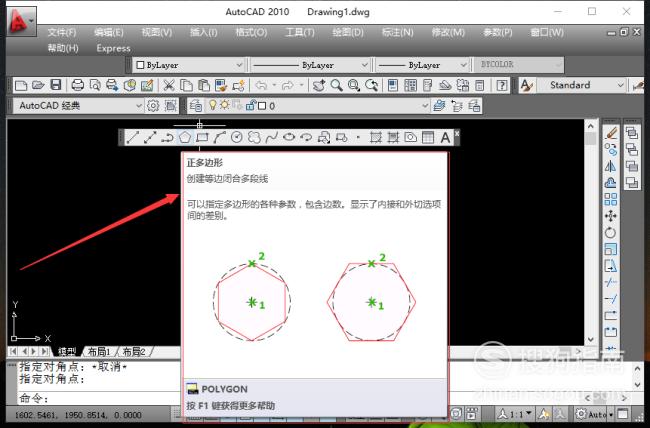The width and height of the screenshot is (650, 428).
Task: Toggle the layer 0 light bulb on/off
Action: tap(213, 105)
